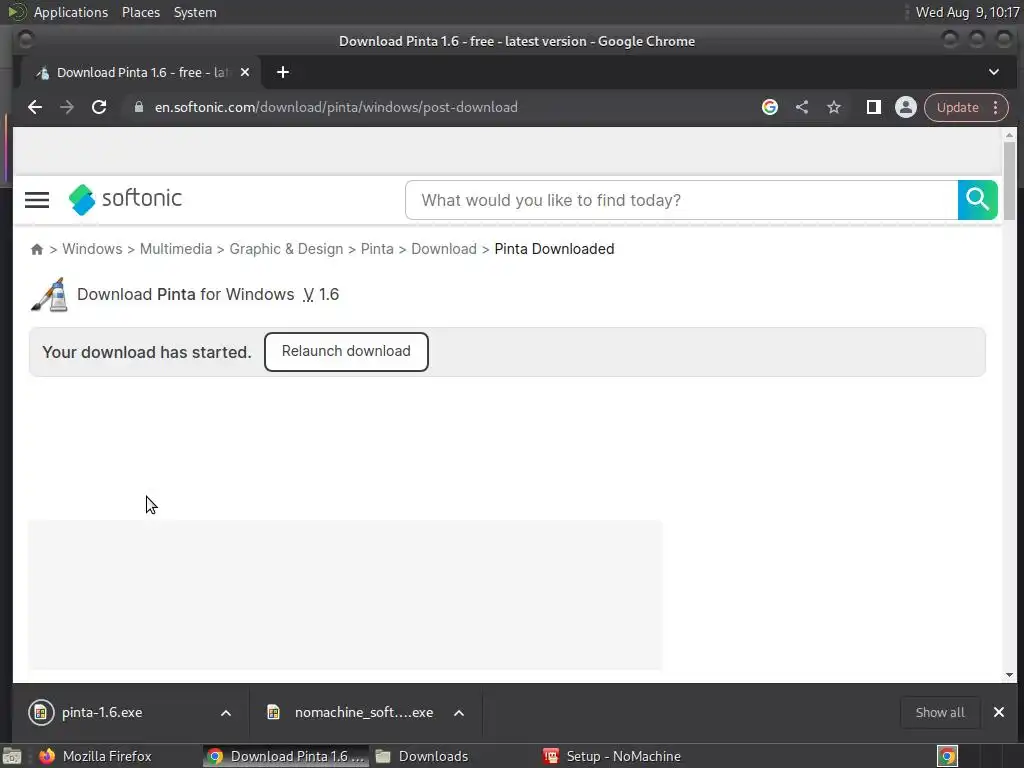
Task: Select the Download Pinta 1.6 taskbar entry
Action: coord(286,756)
